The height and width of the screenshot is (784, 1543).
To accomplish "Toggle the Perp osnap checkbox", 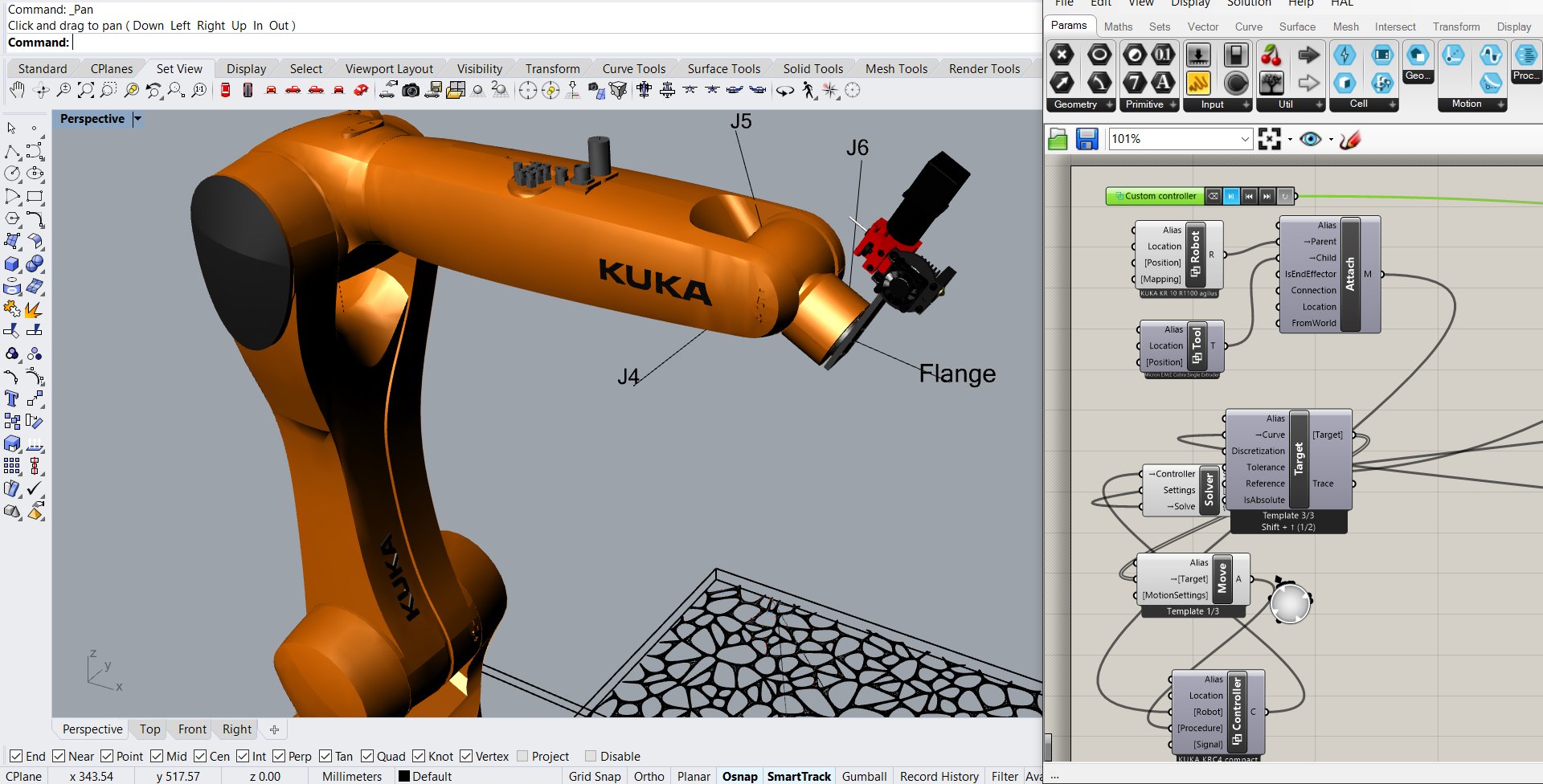I will (279, 756).
